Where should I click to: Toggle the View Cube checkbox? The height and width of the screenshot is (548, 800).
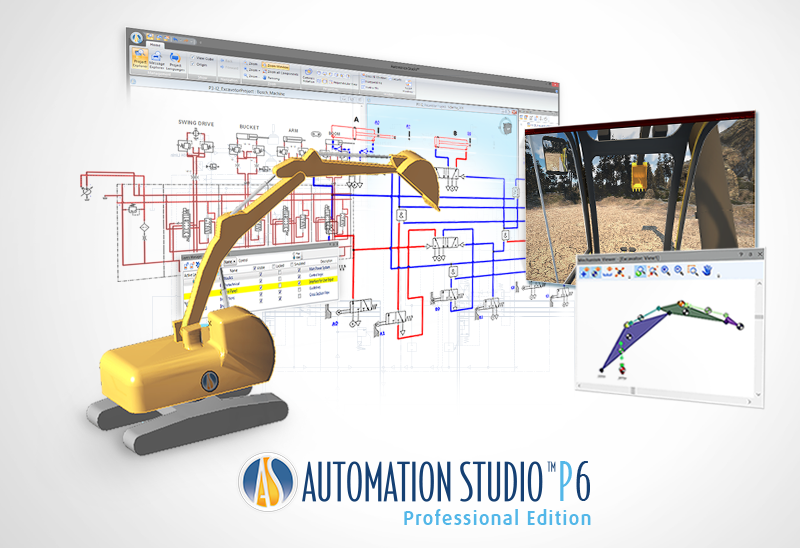193,58
